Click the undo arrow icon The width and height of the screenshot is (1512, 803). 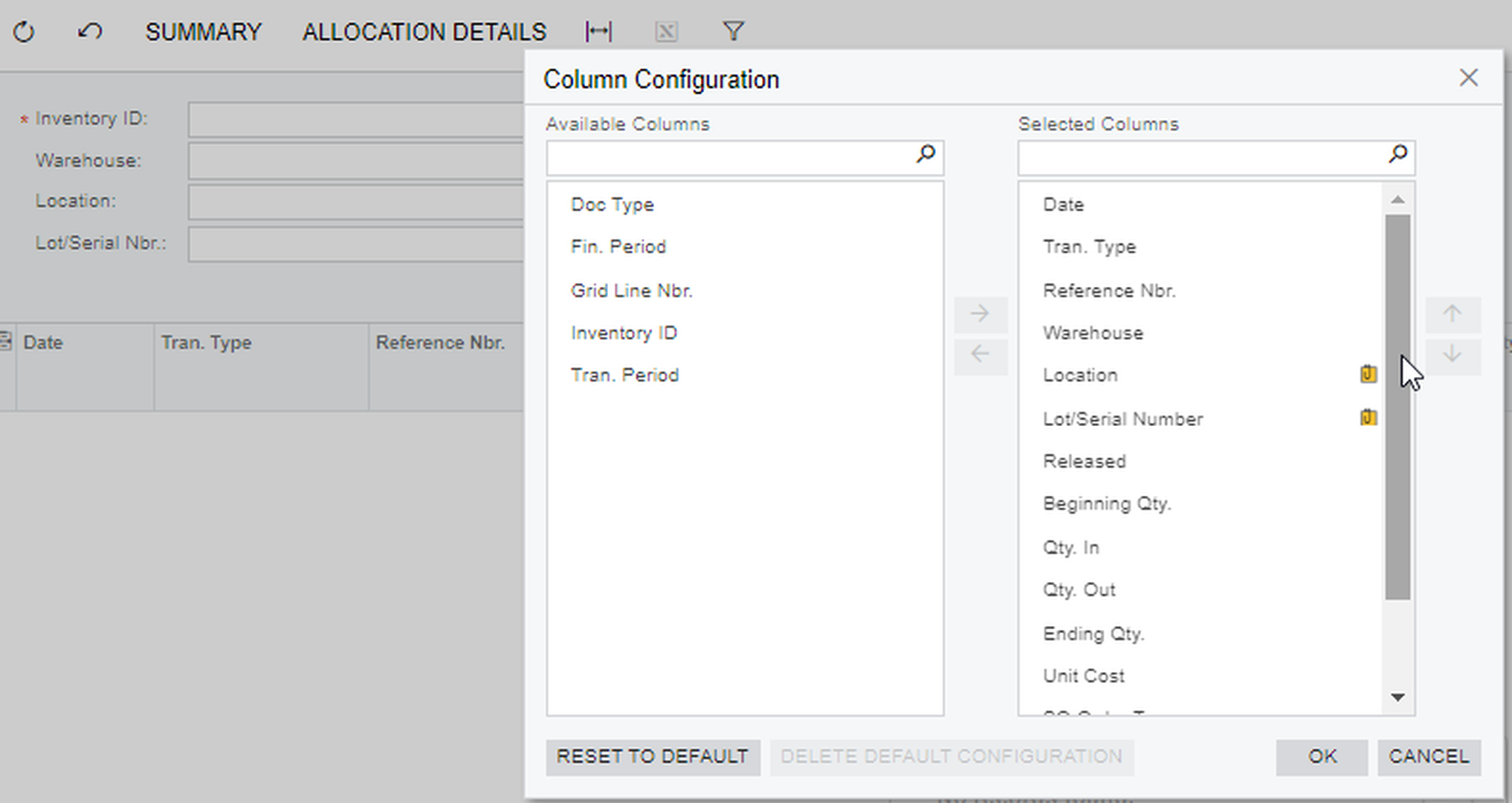(x=90, y=32)
